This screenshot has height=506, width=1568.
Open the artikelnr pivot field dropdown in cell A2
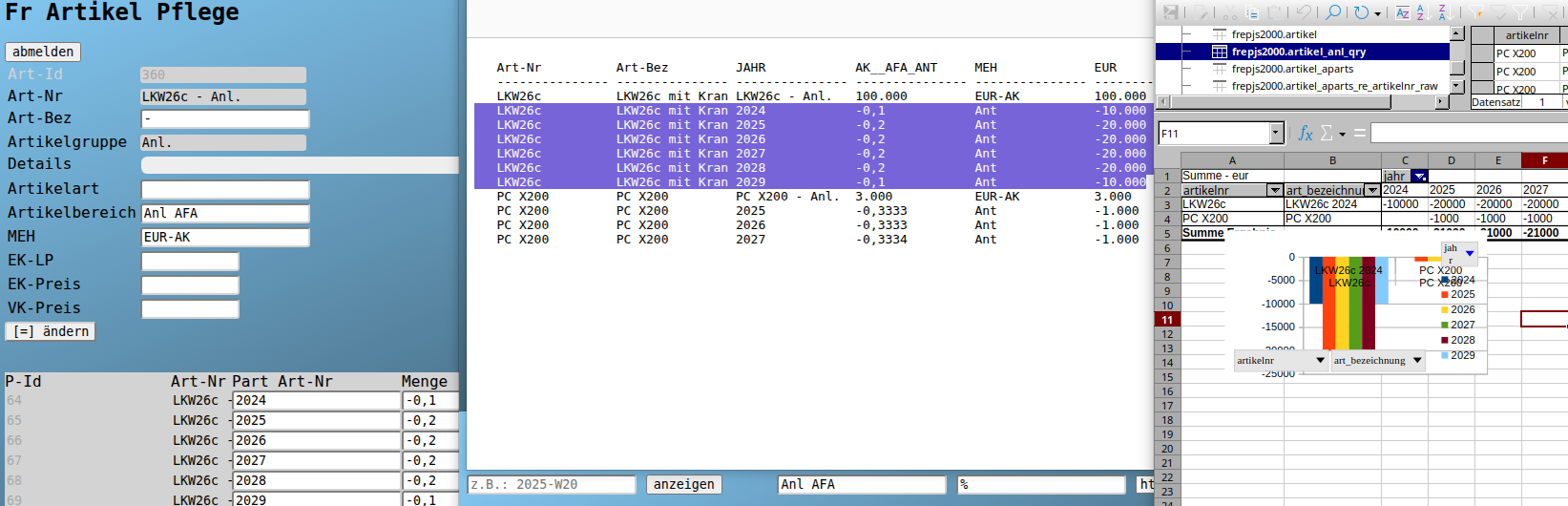[x=1274, y=191]
